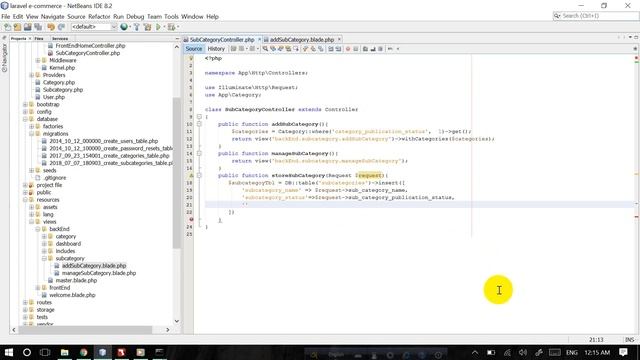
Task: Click the Projects tree vertical scrollbar
Action: [177, 173]
